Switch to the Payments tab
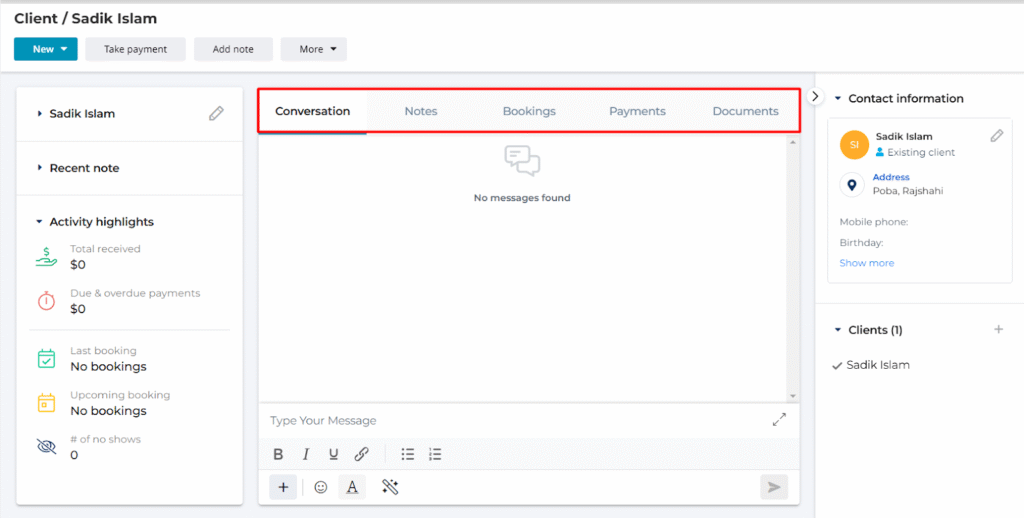 coord(637,111)
